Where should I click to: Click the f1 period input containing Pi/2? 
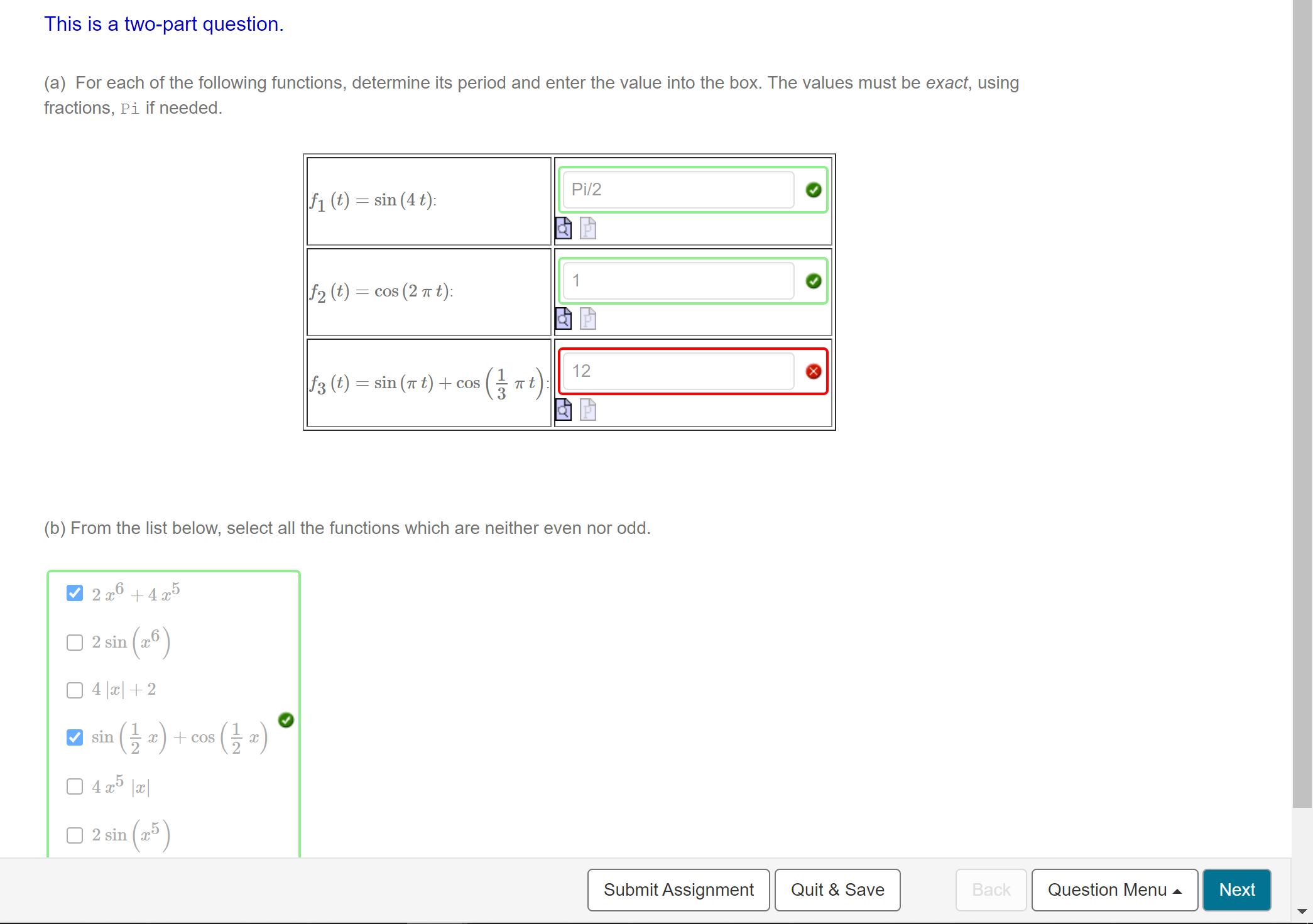678,190
